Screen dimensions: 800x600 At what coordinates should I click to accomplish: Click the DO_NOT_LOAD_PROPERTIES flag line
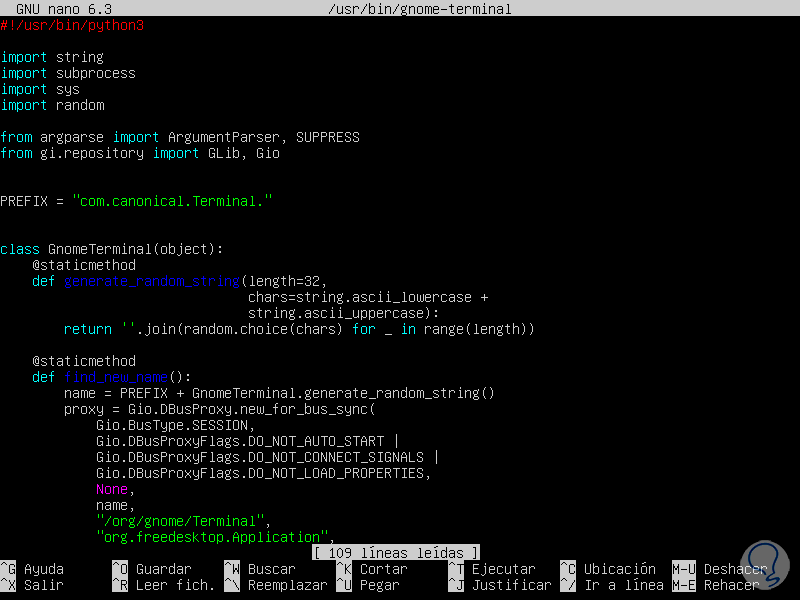263,473
